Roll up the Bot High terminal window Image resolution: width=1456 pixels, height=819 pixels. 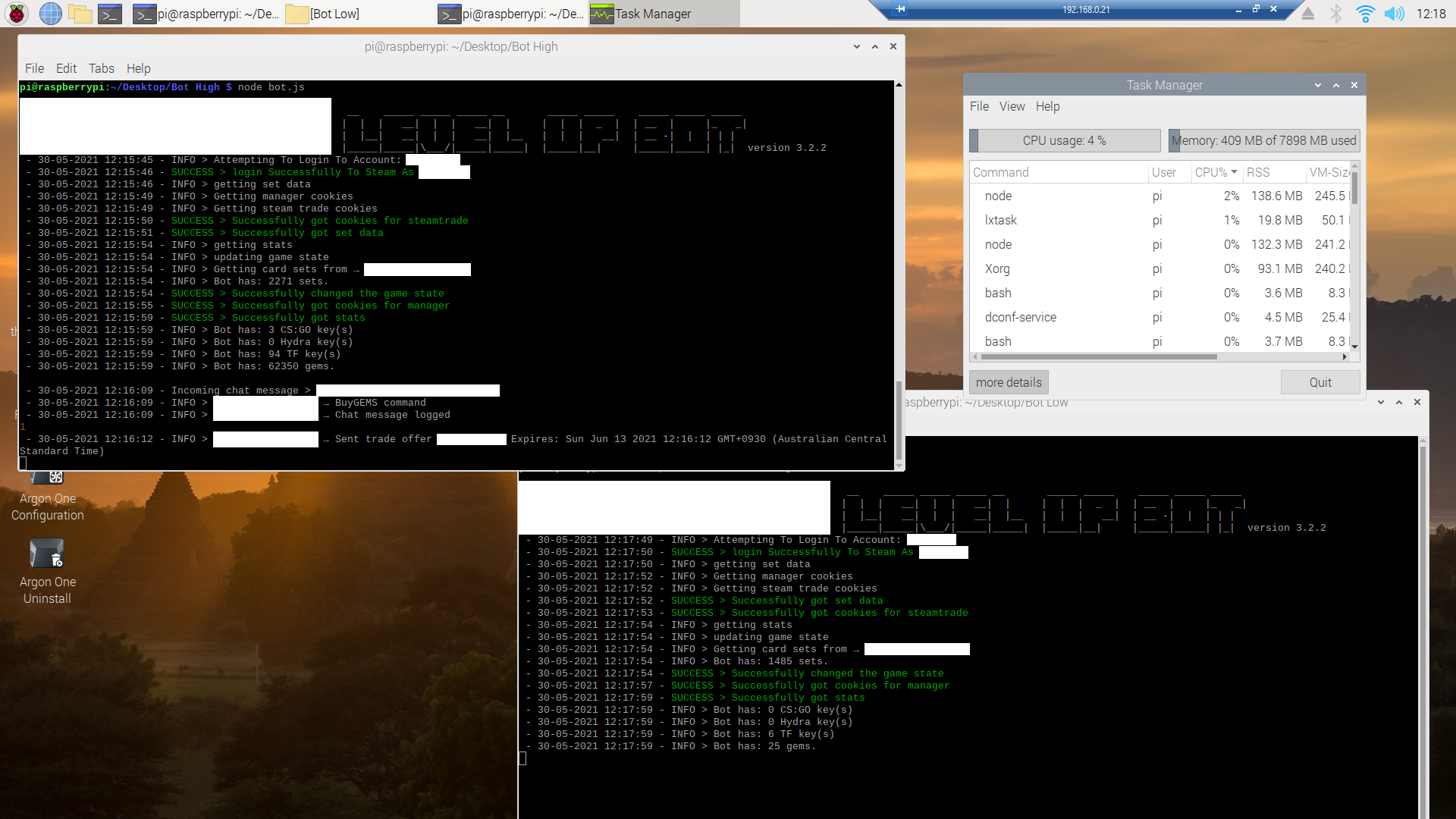(857, 46)
